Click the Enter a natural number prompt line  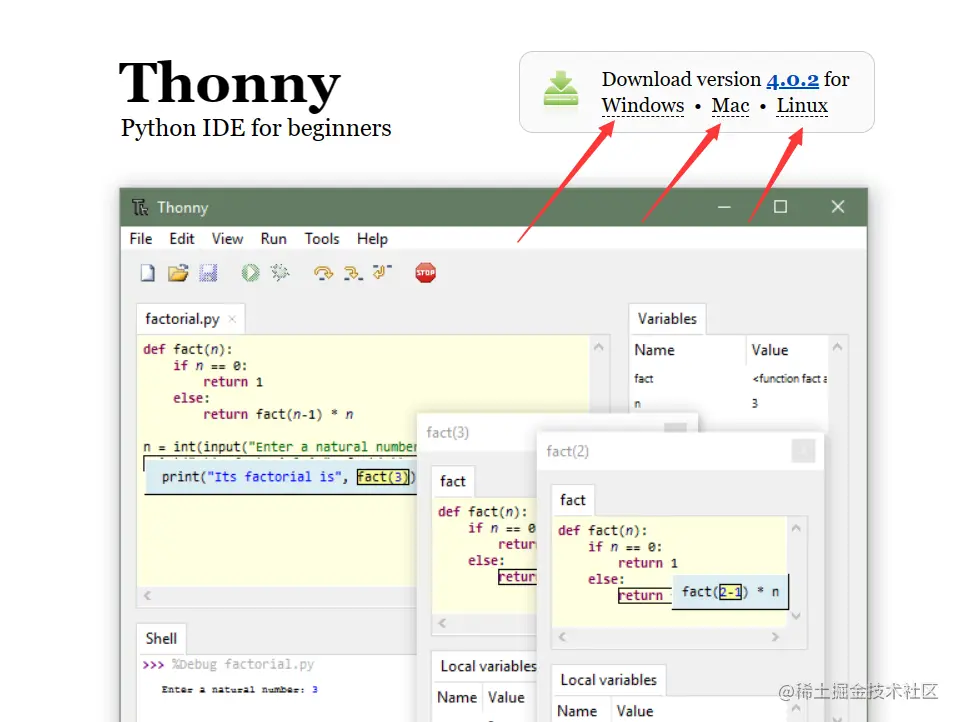pos(239,690)
